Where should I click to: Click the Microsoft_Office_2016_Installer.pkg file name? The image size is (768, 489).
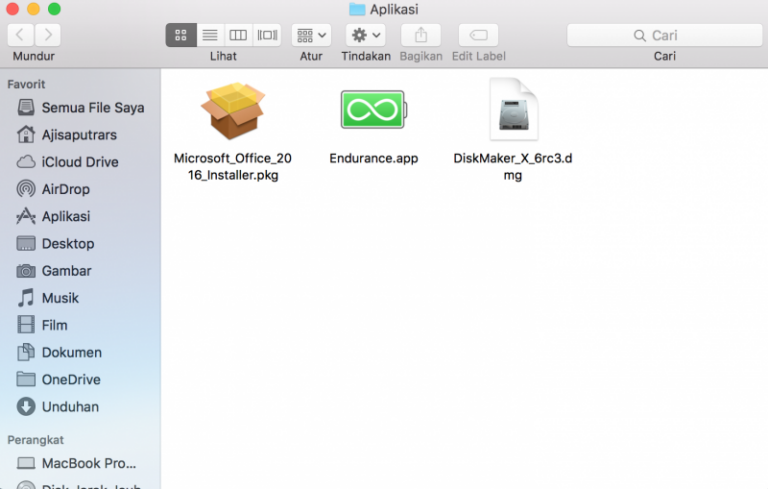[233, 167]
